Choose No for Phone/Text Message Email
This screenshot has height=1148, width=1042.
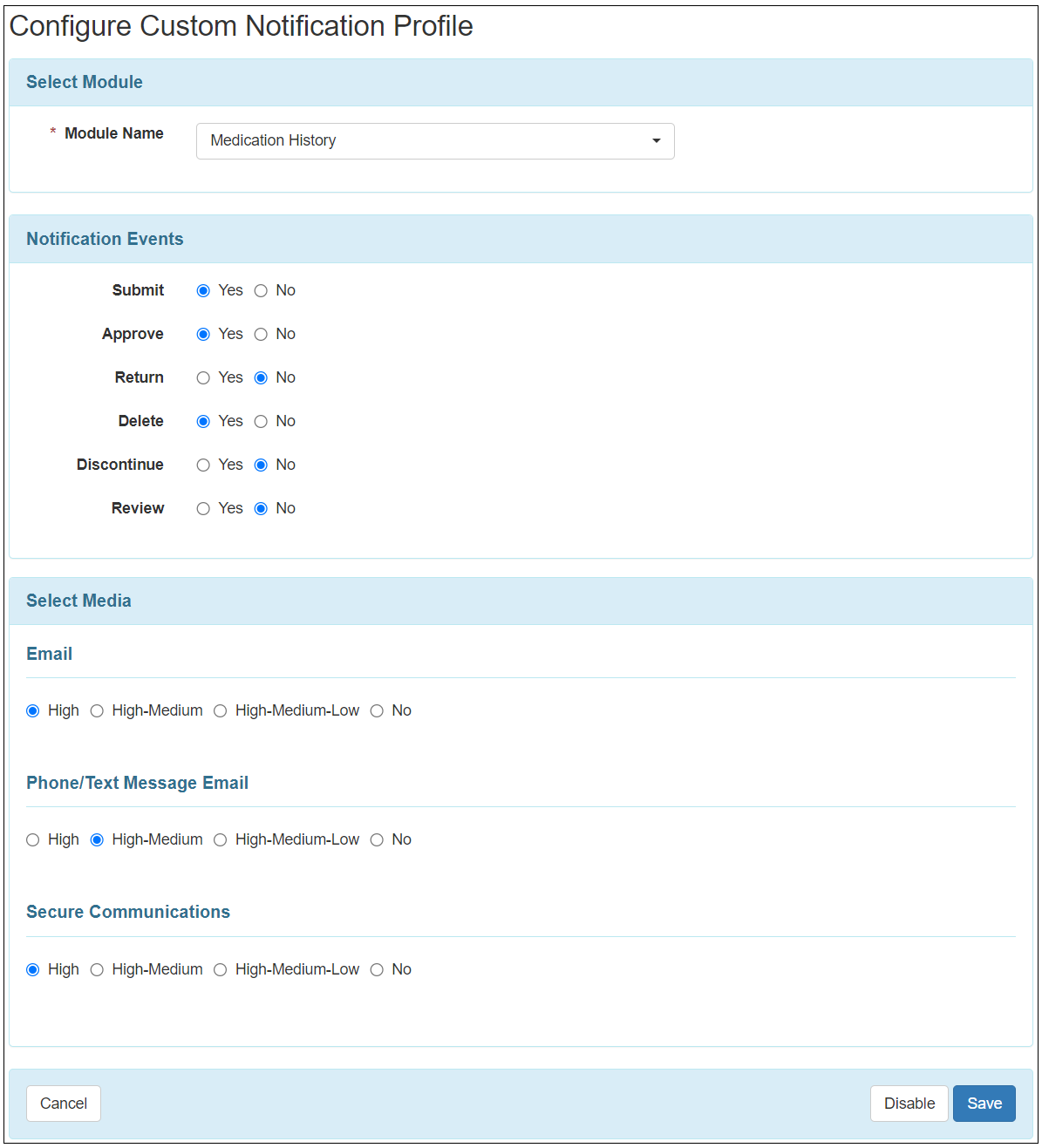click(377, 840)
